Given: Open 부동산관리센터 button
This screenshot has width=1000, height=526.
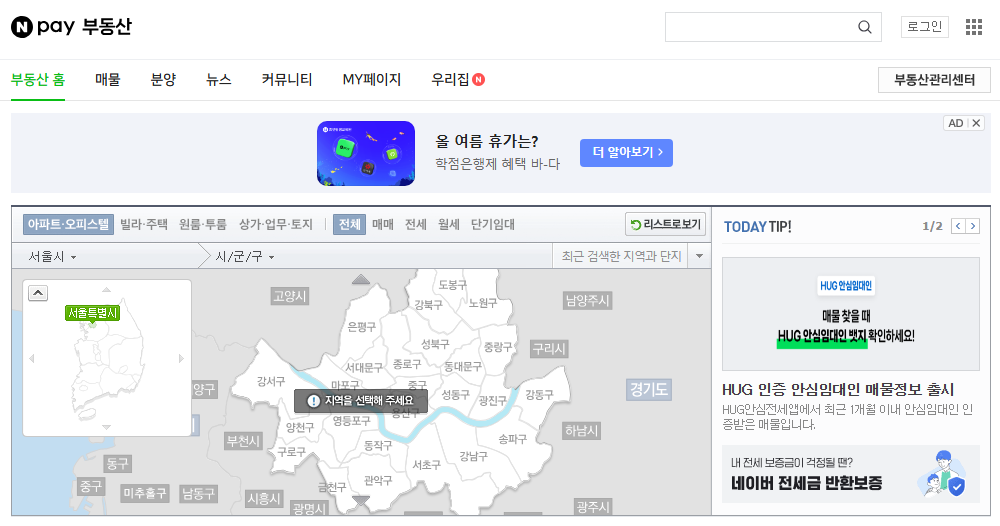Looking at the screenshot, I should coord(934,80).
